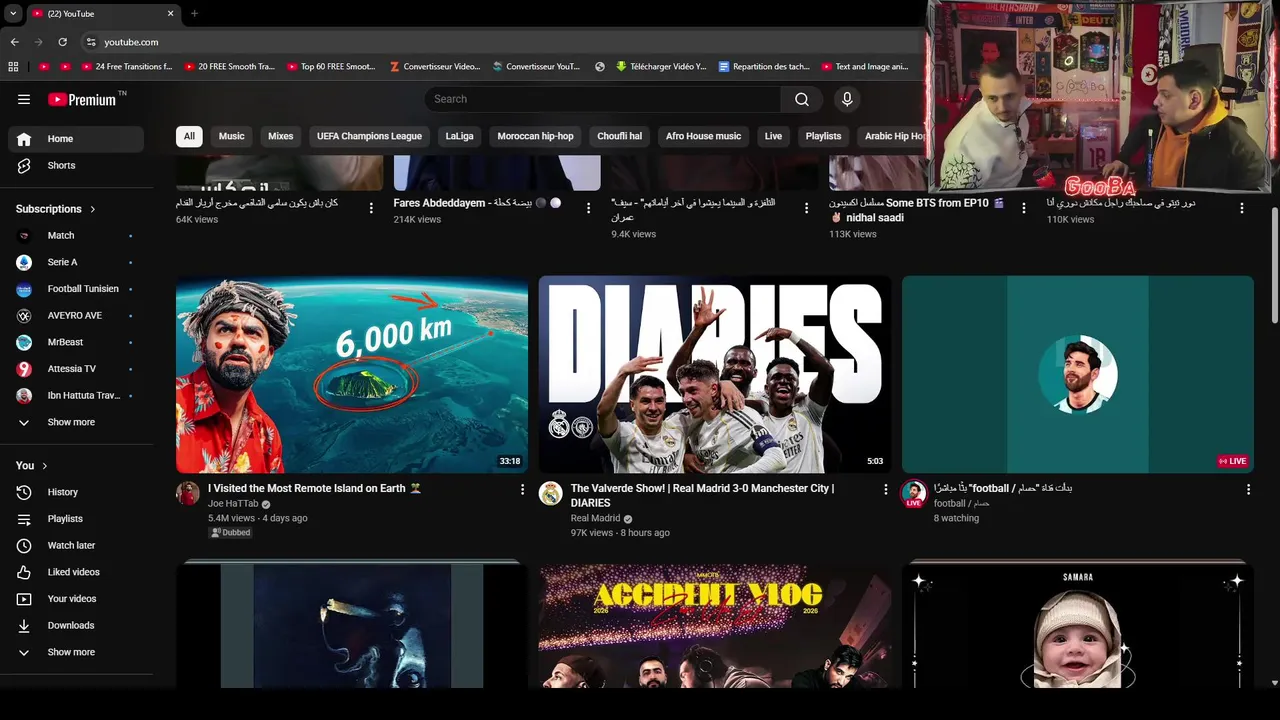The width and height of the screenshot is (1280, 720).
Task: Open Liked videos in the sidebar
Action: (76, 572)
